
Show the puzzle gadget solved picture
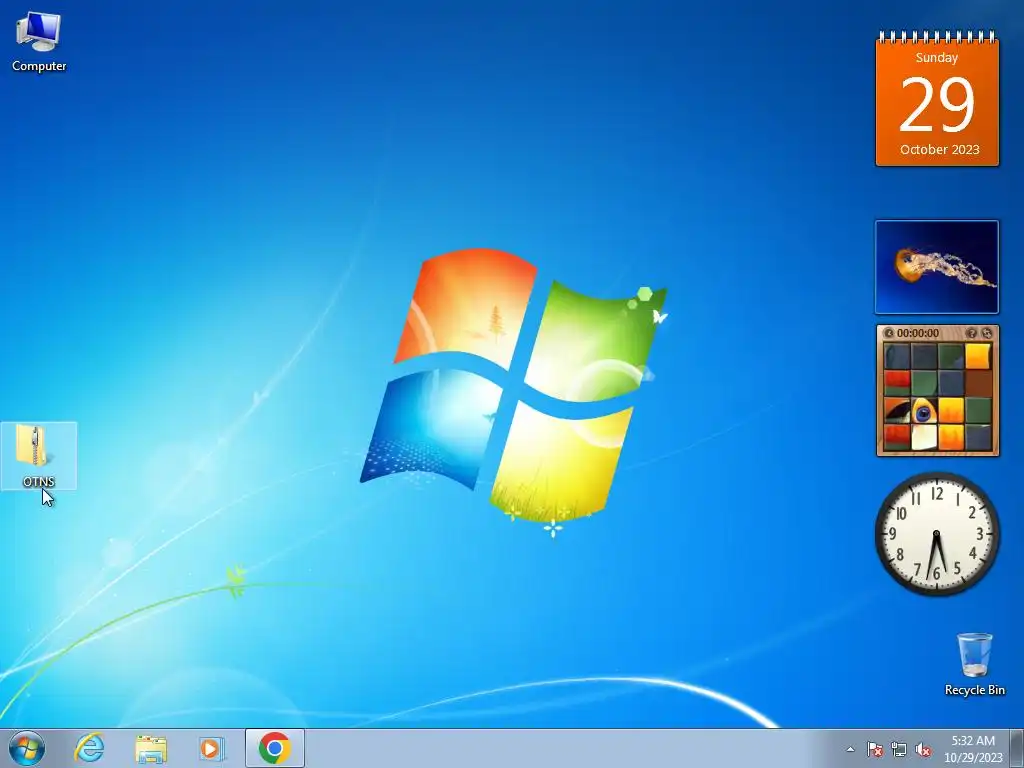point(972,333)
